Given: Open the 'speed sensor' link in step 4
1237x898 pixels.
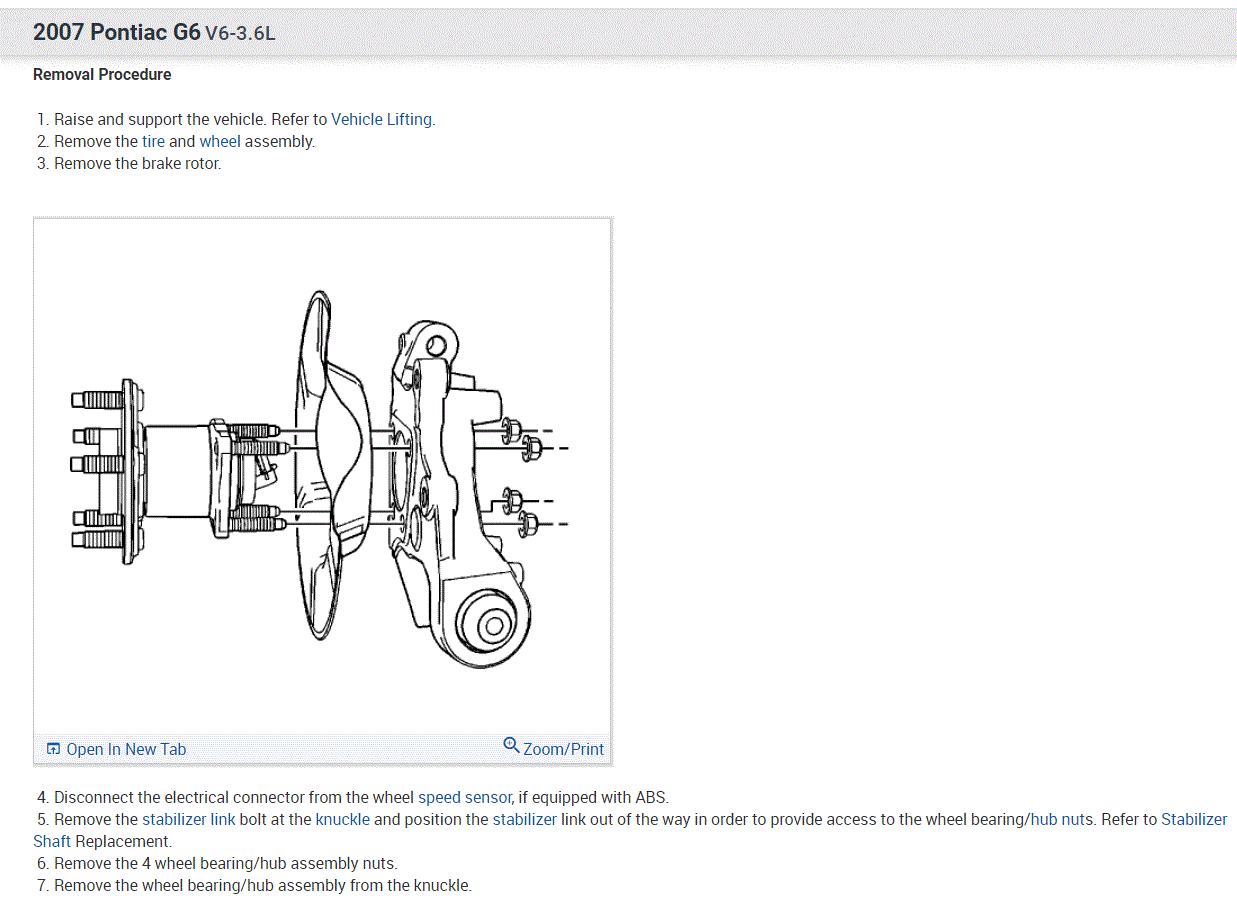Looking at the screenshot, I should (465, 797).
